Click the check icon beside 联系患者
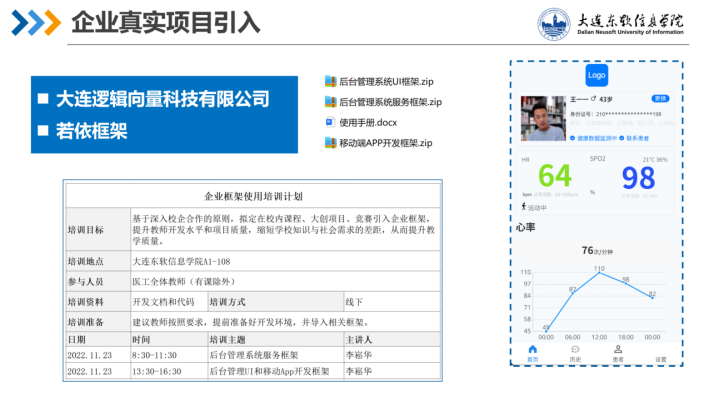704x393 pixels. pos(622,138)
